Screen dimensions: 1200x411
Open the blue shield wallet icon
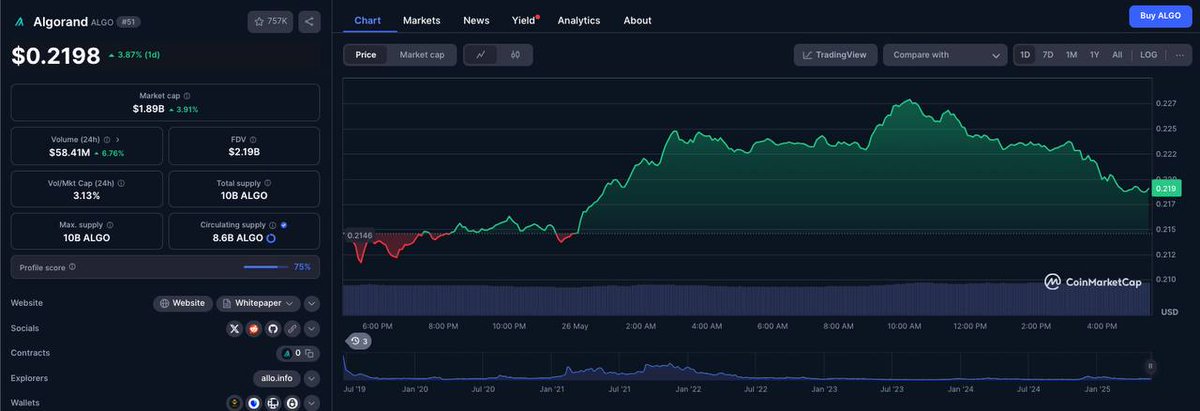coord(254,403)
